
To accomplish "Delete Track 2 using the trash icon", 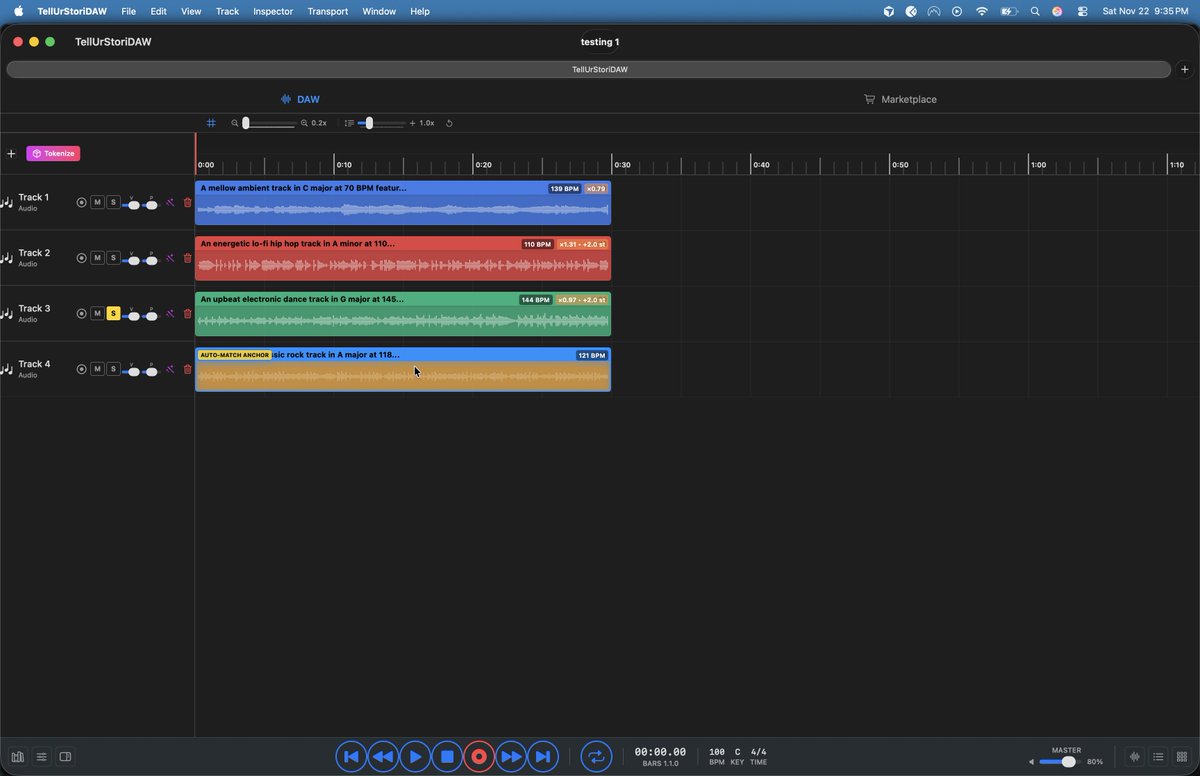I will (187, 257).
